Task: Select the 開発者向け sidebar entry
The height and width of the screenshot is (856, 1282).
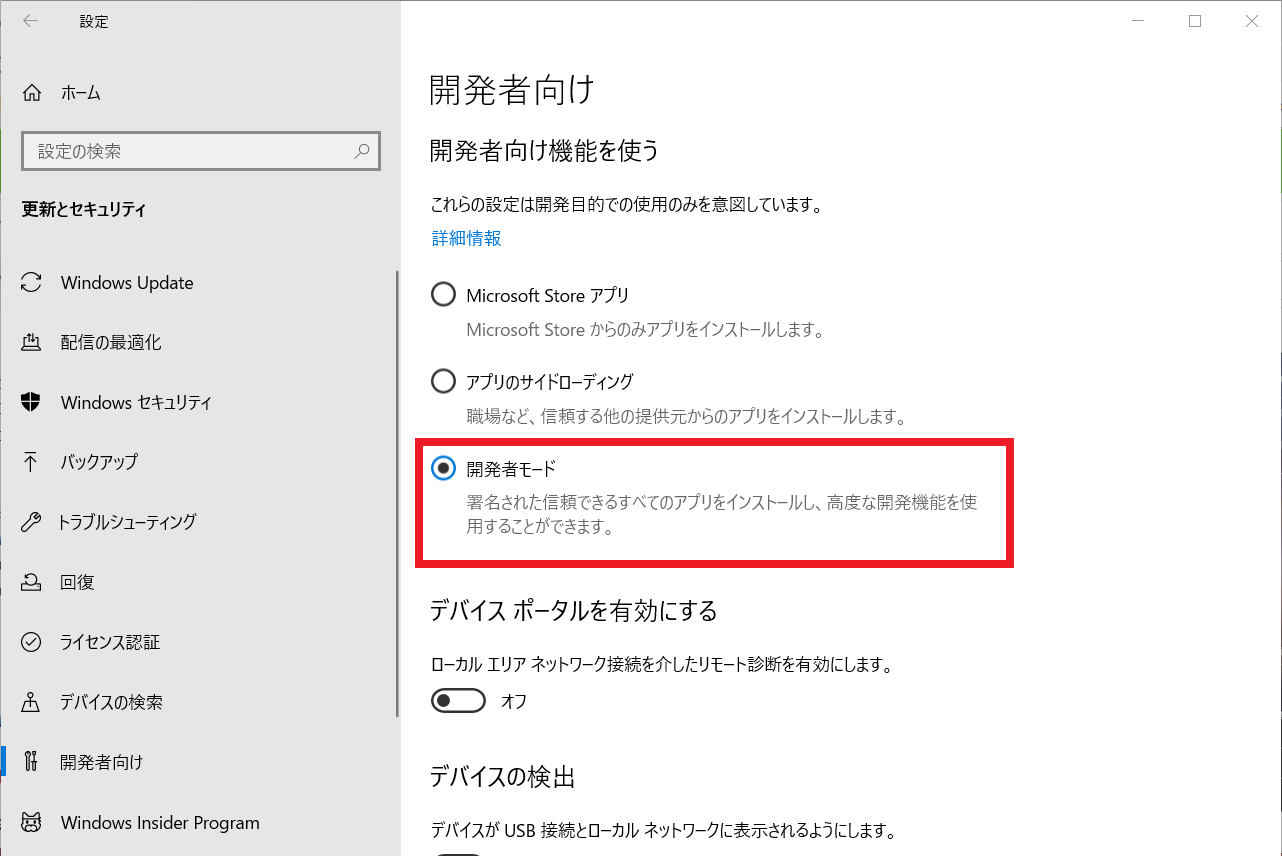Action: pyautogui.click(x=33, y=762)
